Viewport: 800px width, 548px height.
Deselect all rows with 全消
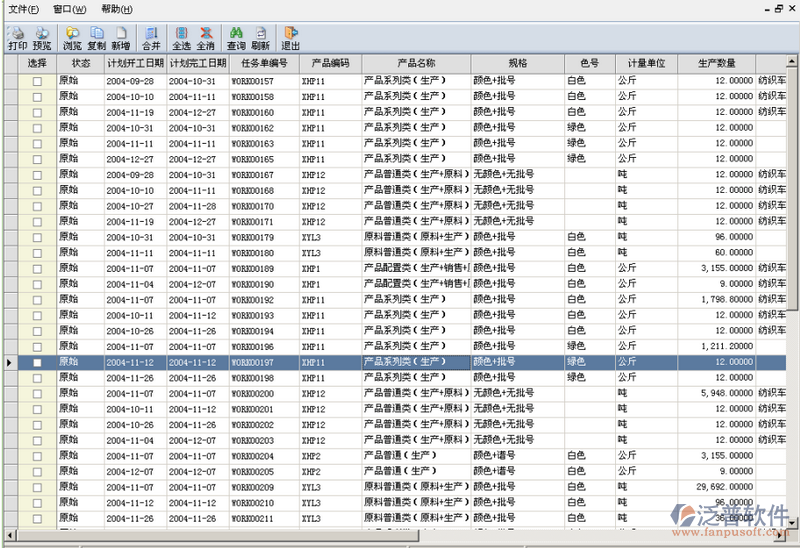point(205,38)
